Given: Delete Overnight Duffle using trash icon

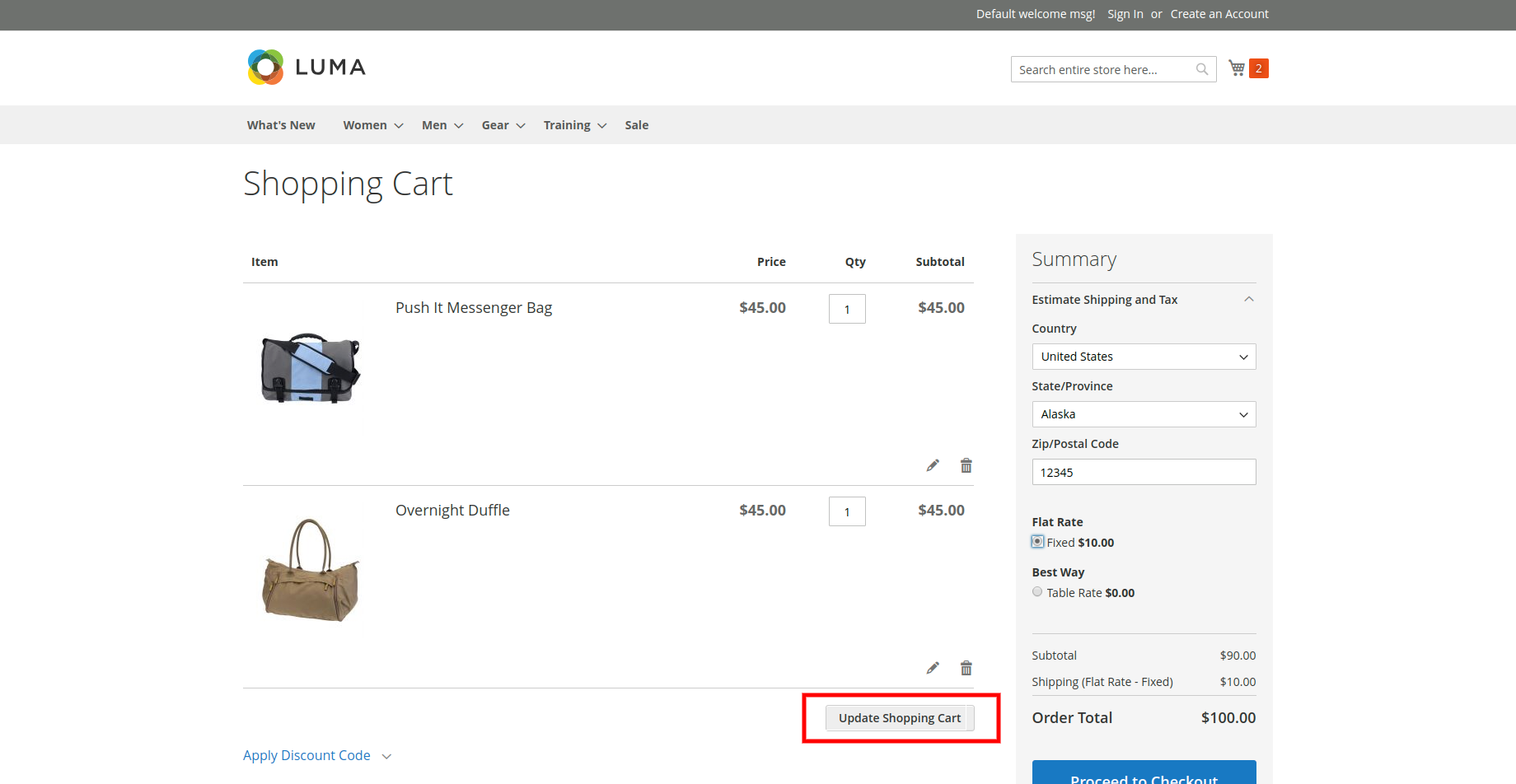Looking at the screenshot, I should 965,667.
